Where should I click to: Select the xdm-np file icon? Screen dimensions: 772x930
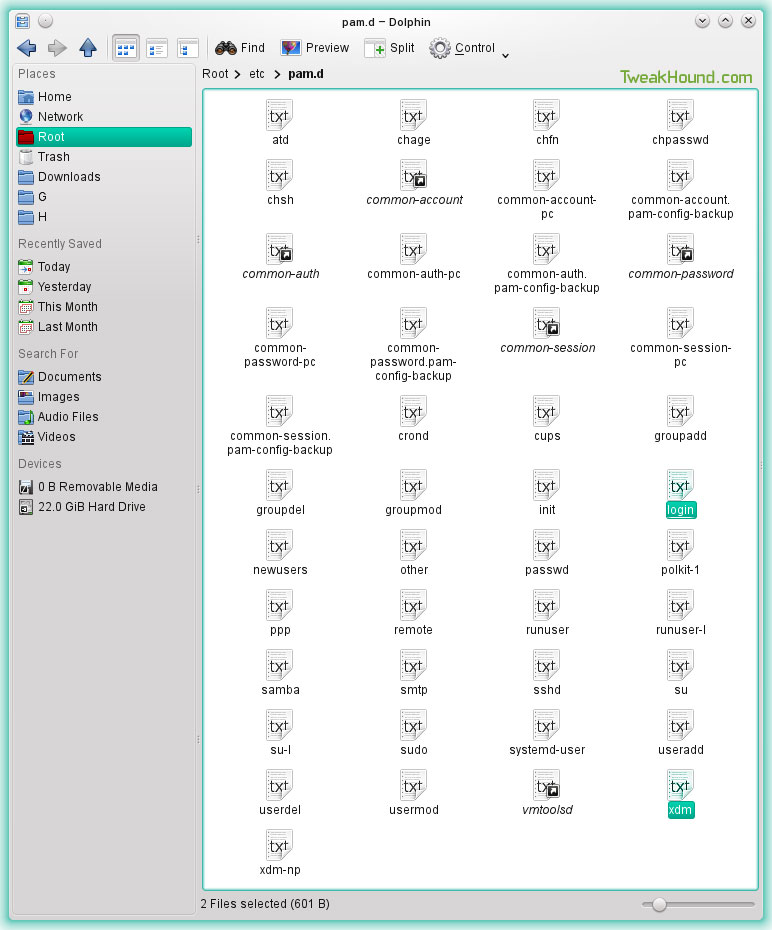279,846
